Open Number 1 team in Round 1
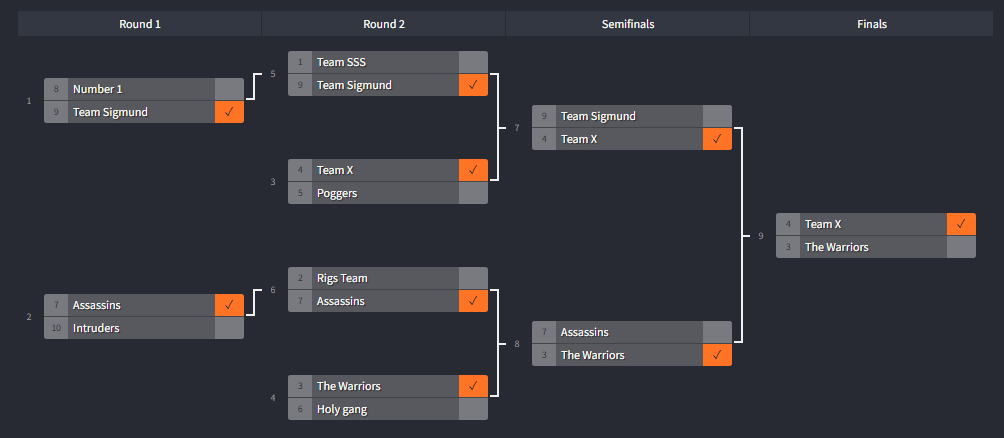The height and width of the screenshot is (438, 1004). 97,89
